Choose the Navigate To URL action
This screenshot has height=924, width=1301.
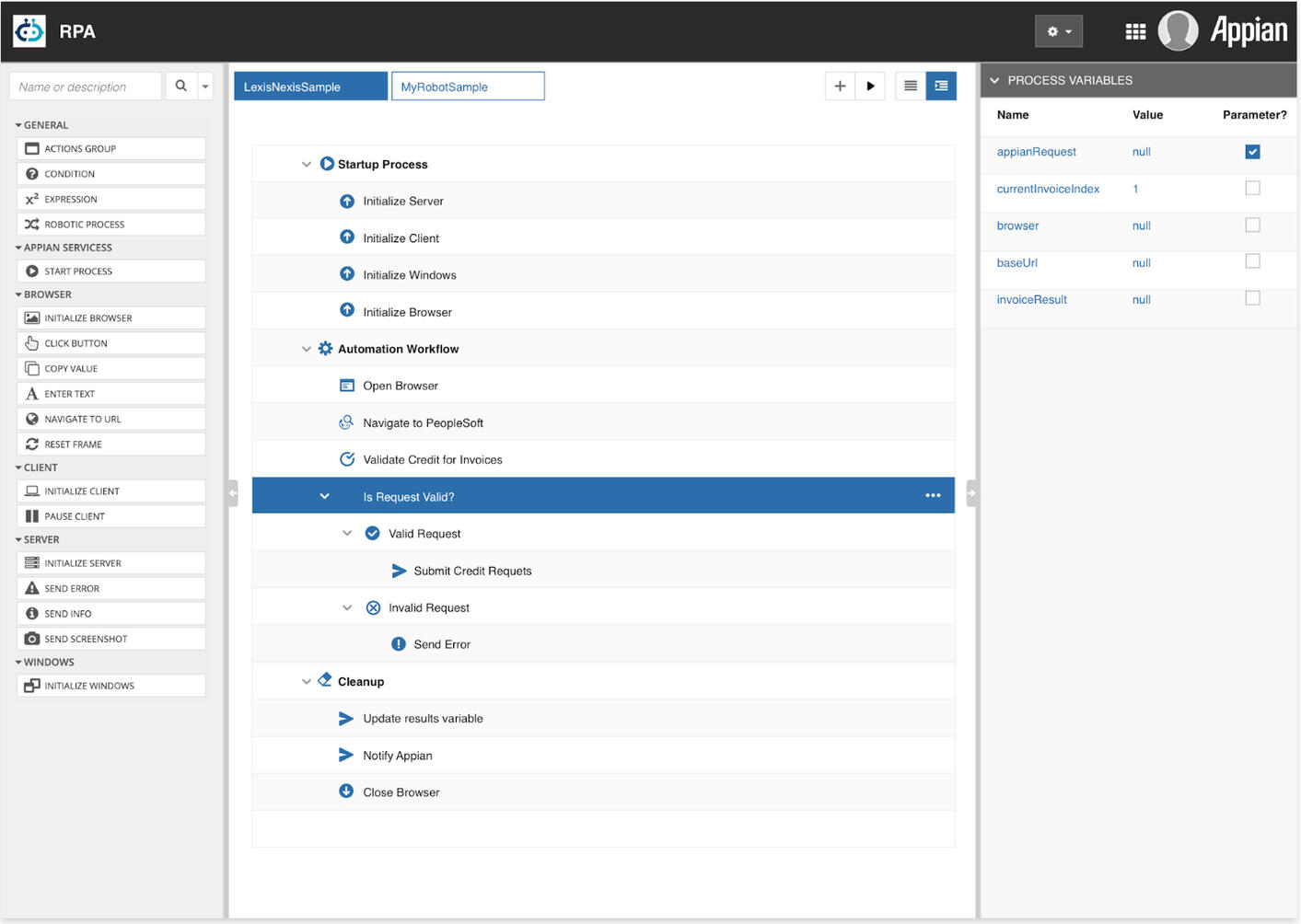[x=110, y=419]
